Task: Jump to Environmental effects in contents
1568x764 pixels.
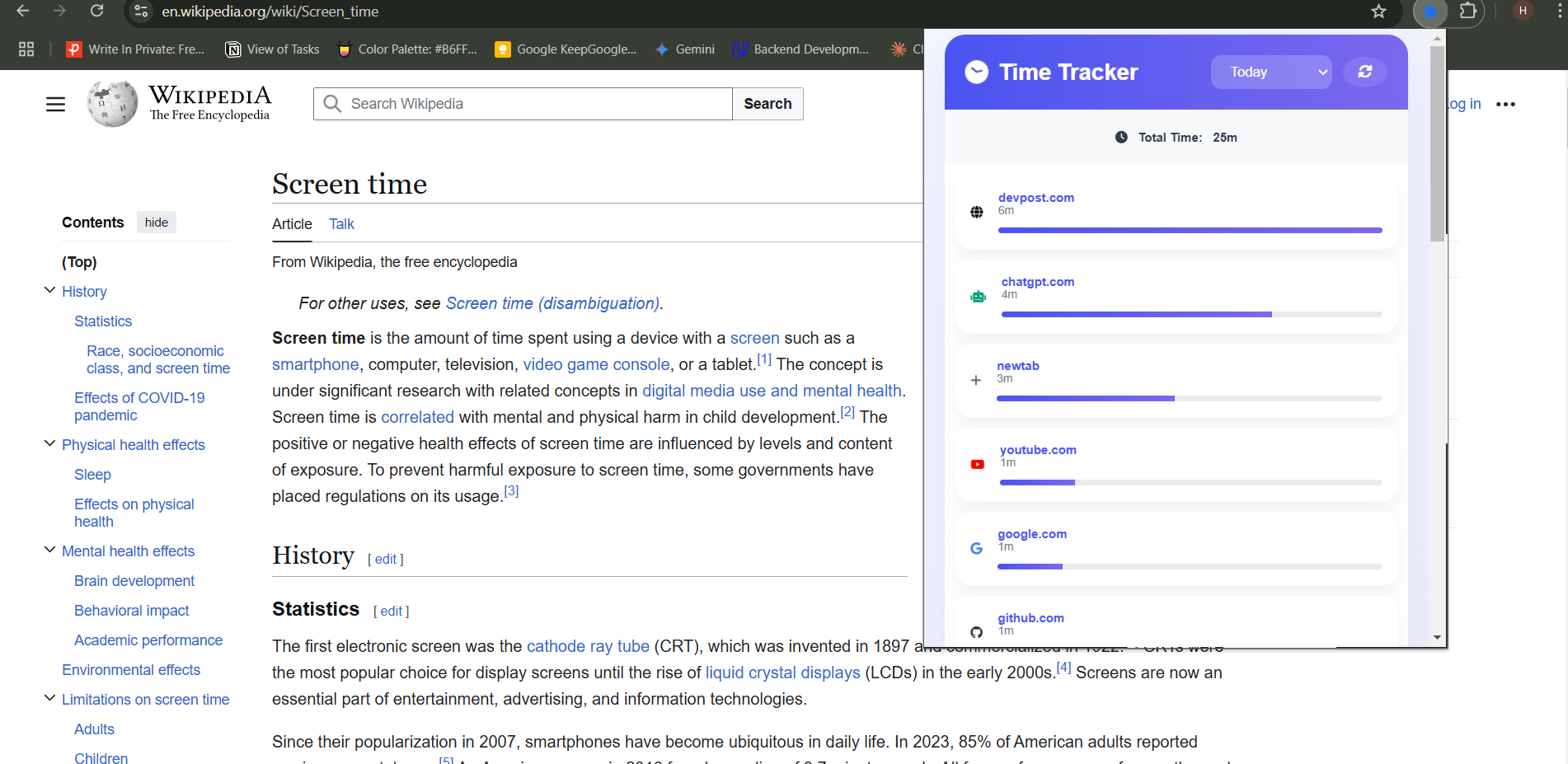Action: (x=131, y=670)
